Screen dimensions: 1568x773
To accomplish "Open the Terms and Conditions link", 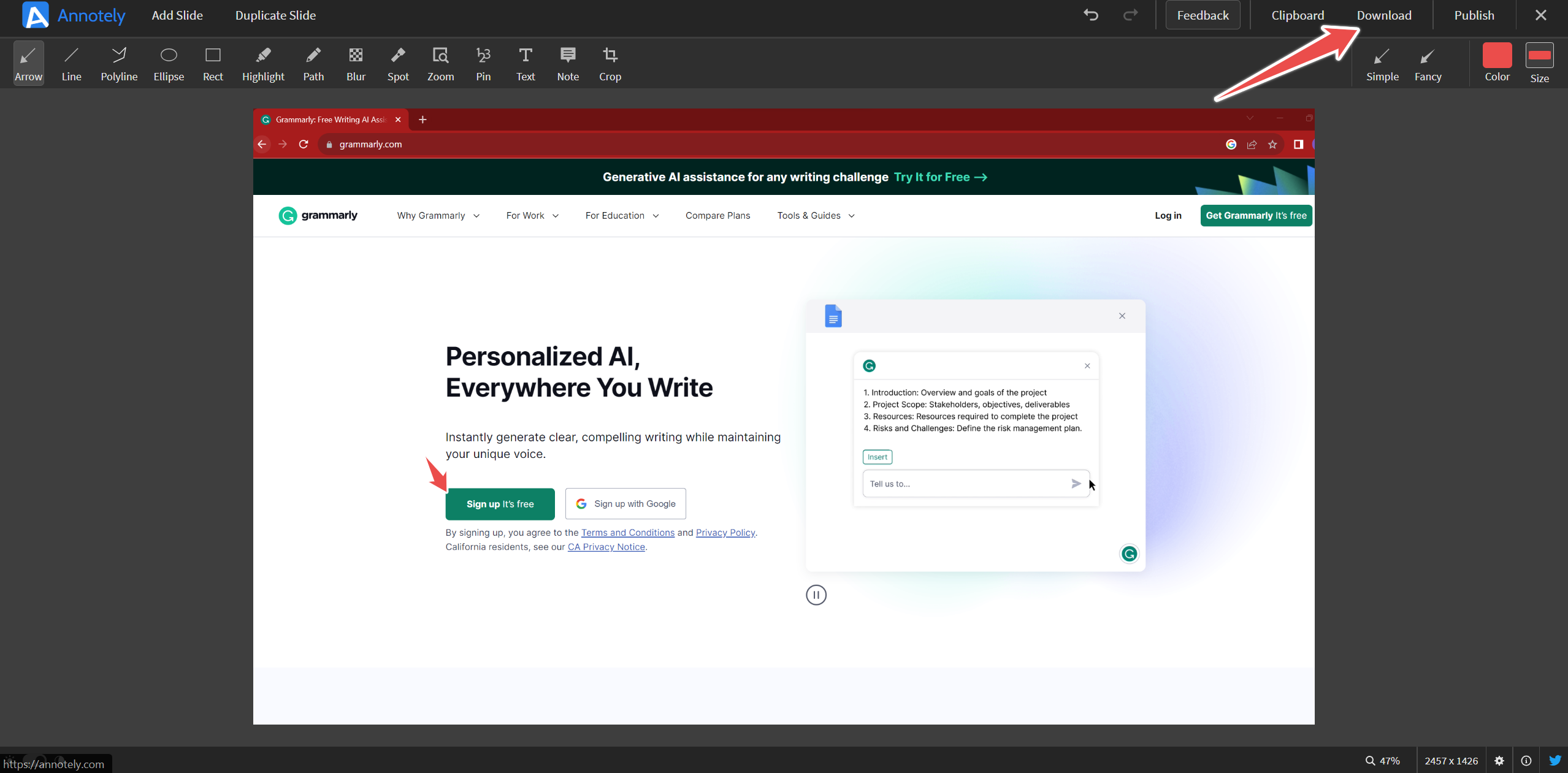I will pos(627,533).
